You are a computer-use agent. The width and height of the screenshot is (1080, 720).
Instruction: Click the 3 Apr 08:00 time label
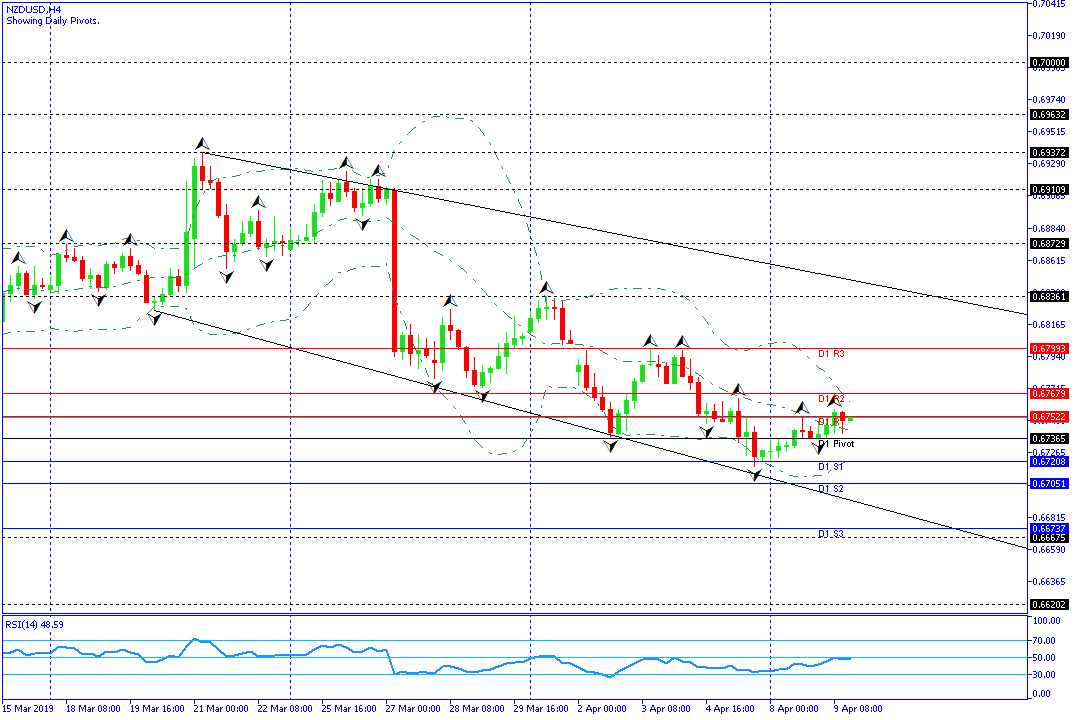point(666,709)
